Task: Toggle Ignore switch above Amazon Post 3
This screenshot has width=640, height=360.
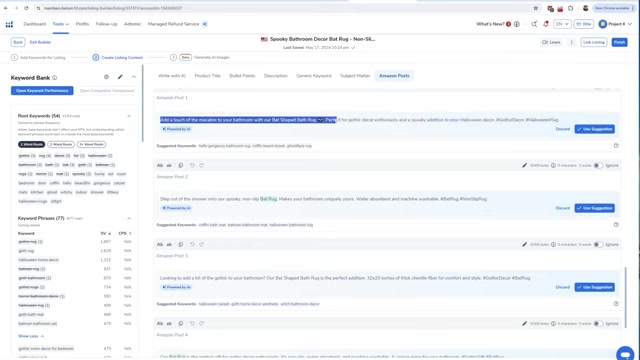Action: point(598,244)
